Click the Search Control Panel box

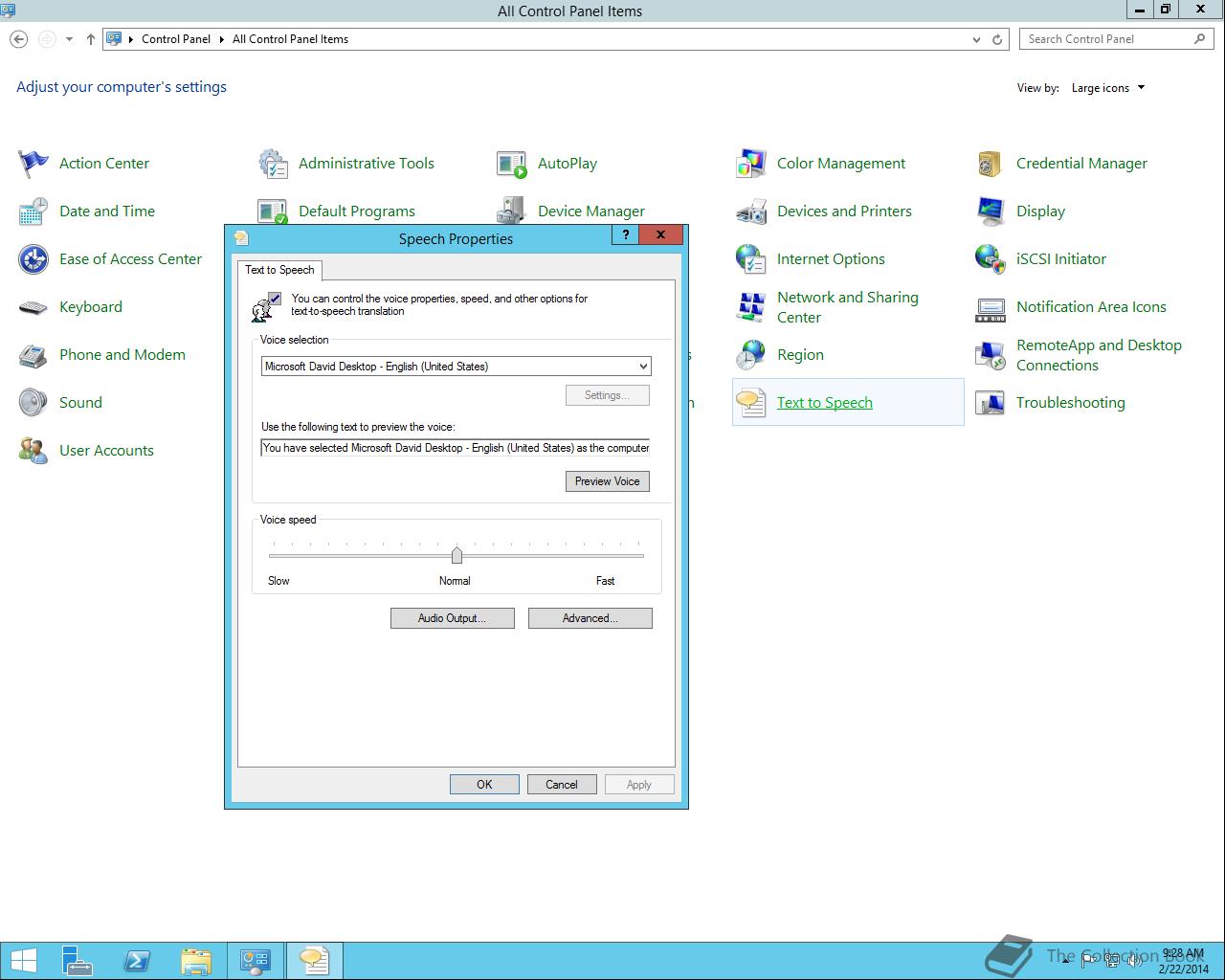(1117, 39)
